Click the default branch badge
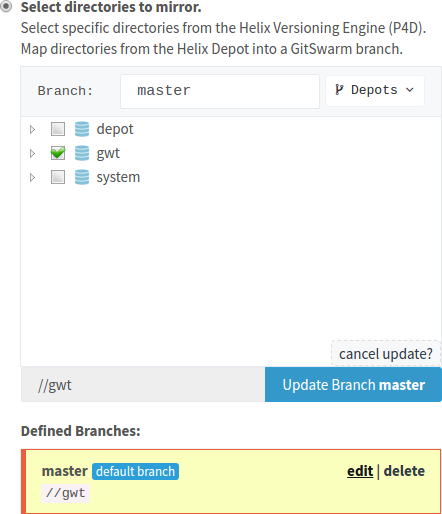This screenshot has width=442, height=514. [x=135, y=471]
